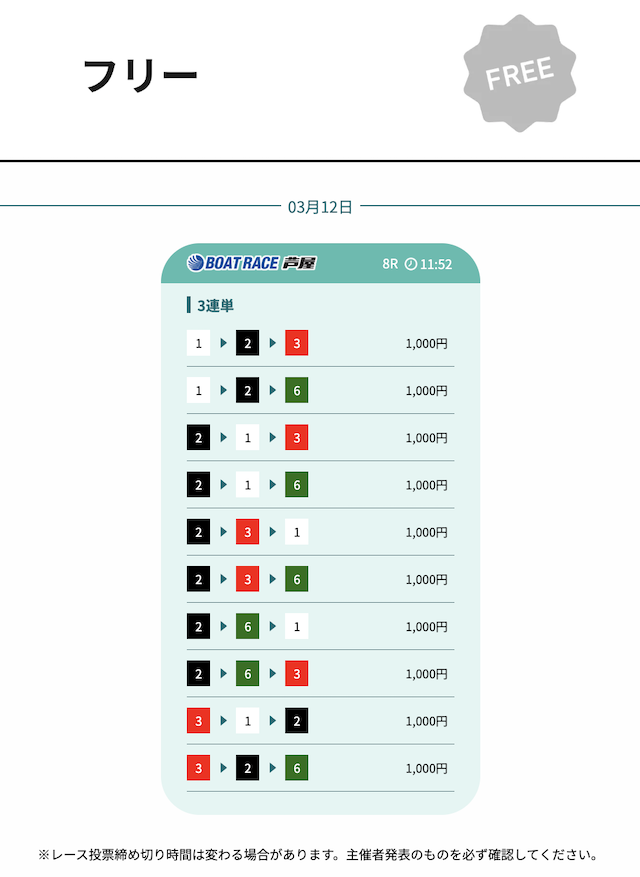This screenshot has height=877, width=640.
Task: Click green boat 6 box in second row
Action: [x=296, y=390]
